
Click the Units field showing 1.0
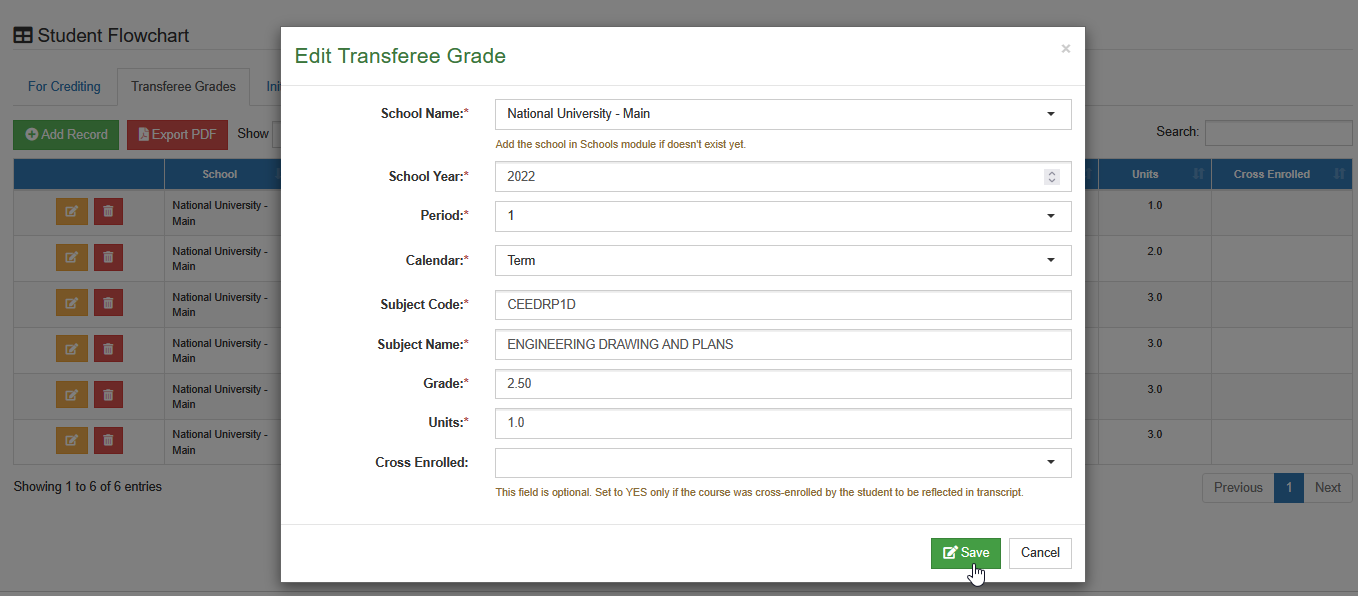click(x=783, y=423)
